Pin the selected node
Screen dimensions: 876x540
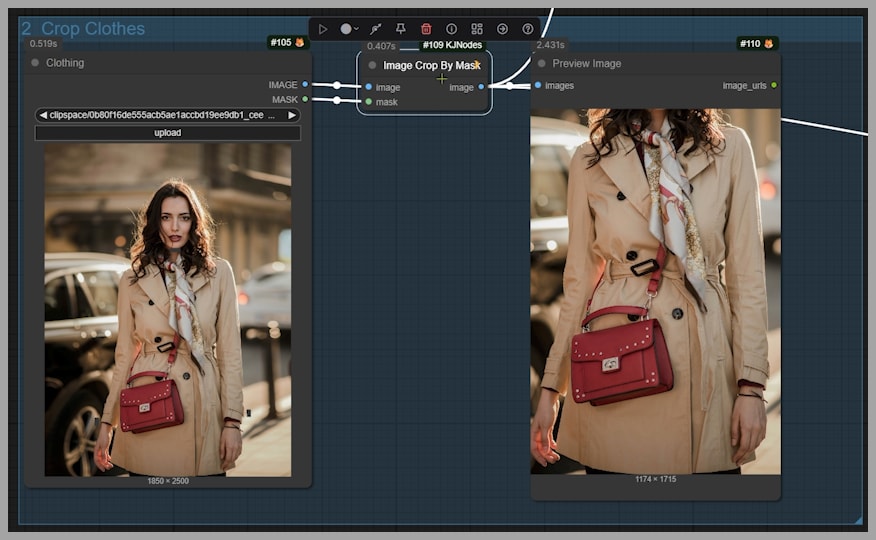coord(401,29)
